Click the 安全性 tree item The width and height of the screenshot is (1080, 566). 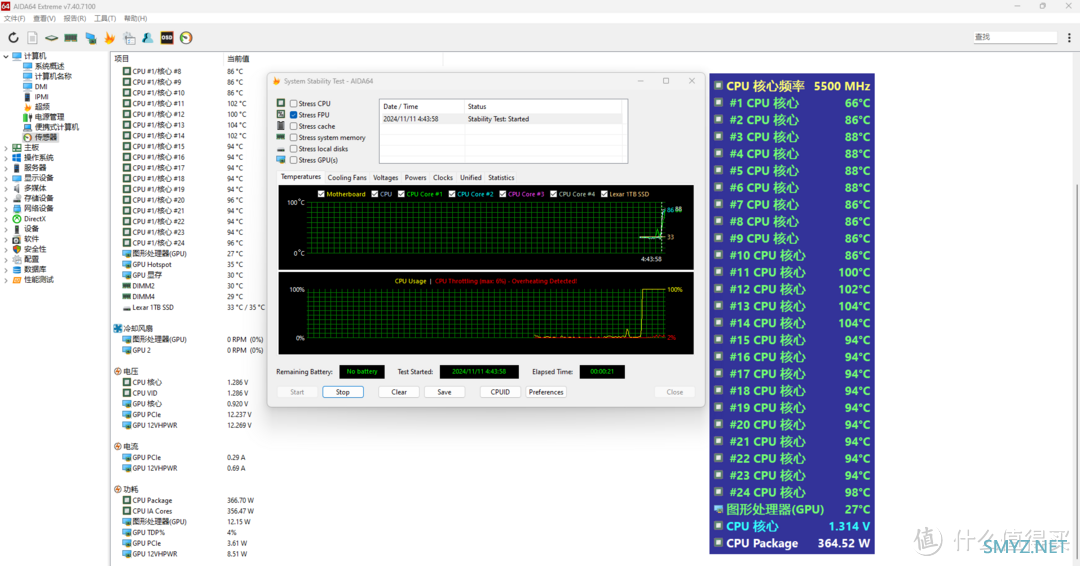30,249
